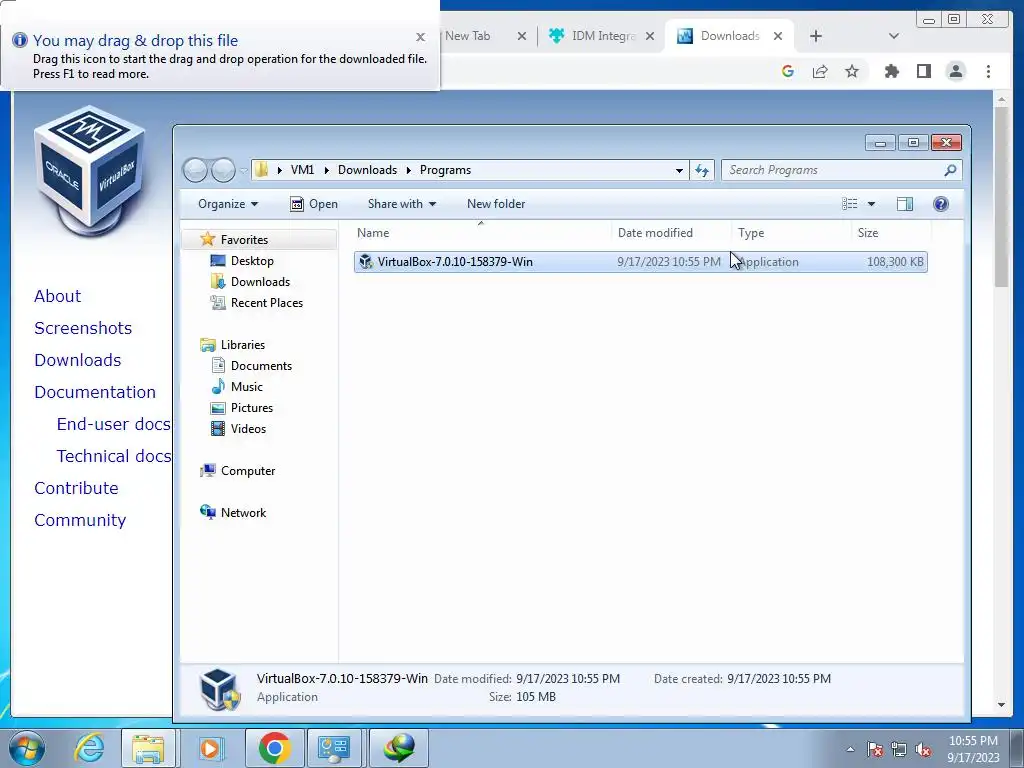Toggle the preview pane button
The width and height of the screenshot is (1024, 768).
tap(904, 204)
